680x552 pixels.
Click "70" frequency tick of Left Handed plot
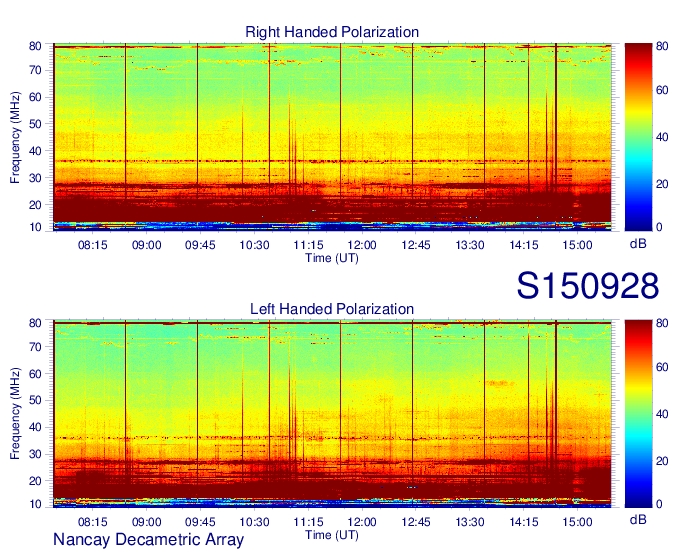pos(35,346)
